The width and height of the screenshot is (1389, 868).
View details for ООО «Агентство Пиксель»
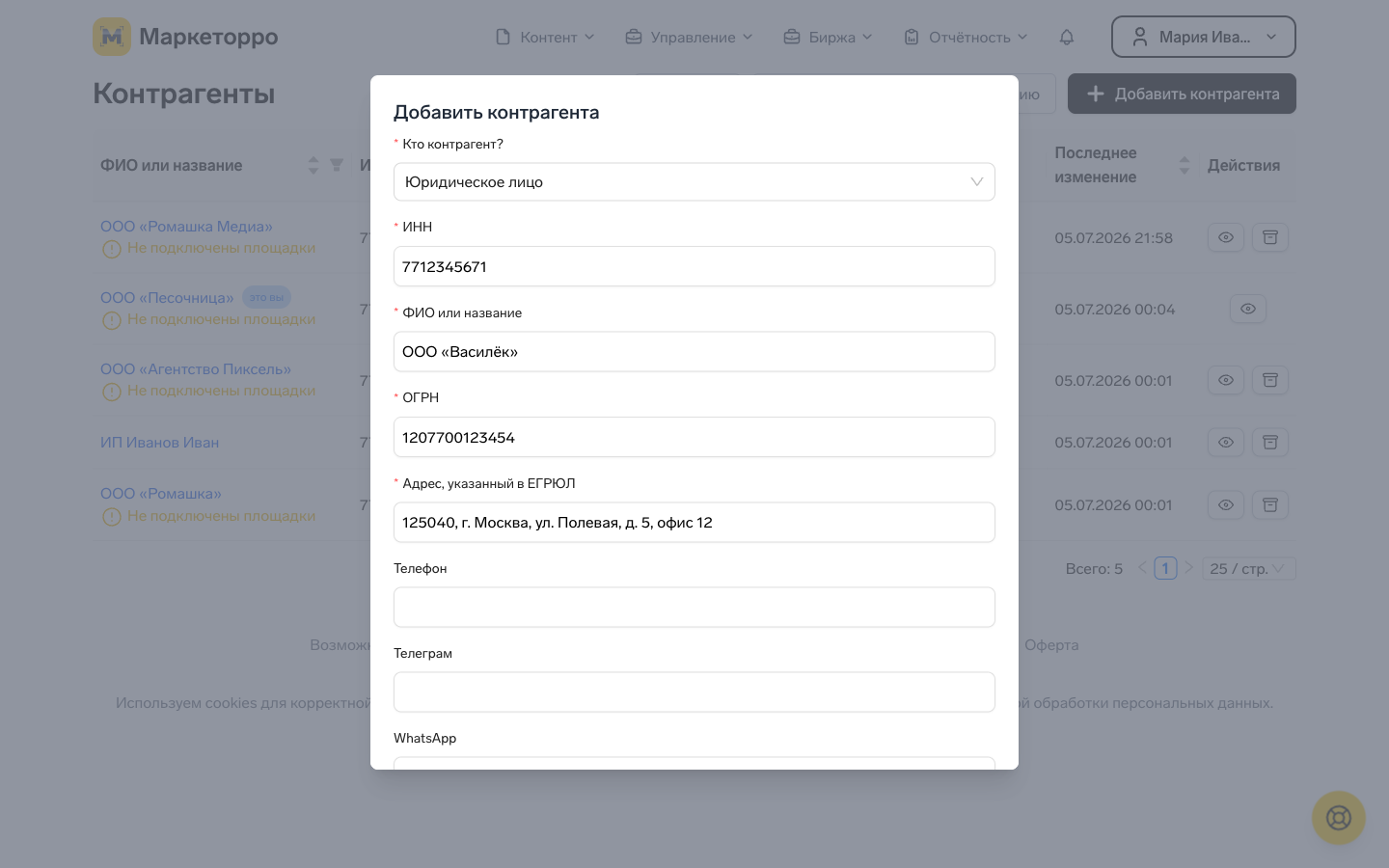click(x=1226, y=380)
